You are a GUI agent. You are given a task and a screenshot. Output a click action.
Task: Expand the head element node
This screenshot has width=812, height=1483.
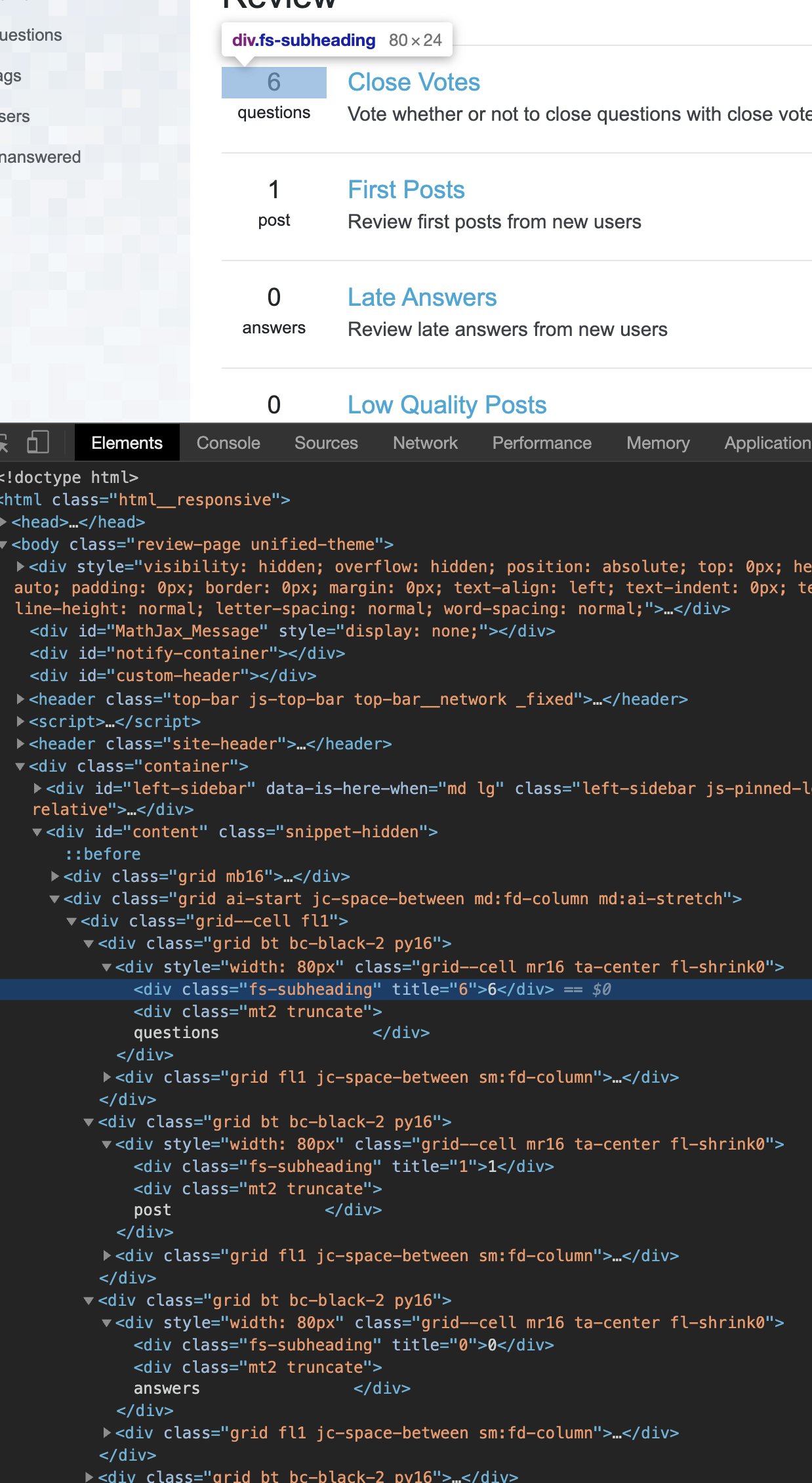pos(4,522)
